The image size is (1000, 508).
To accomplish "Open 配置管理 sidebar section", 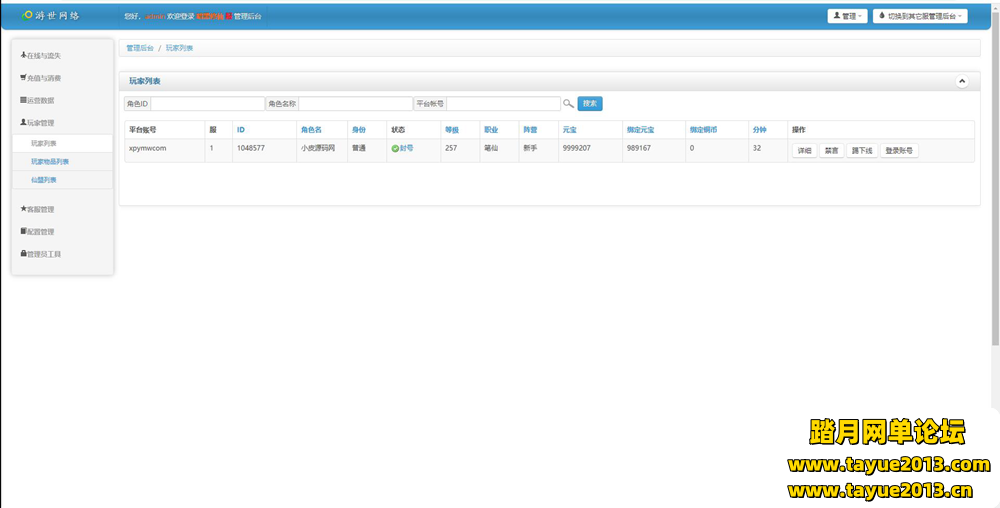I will coord(40,231).
